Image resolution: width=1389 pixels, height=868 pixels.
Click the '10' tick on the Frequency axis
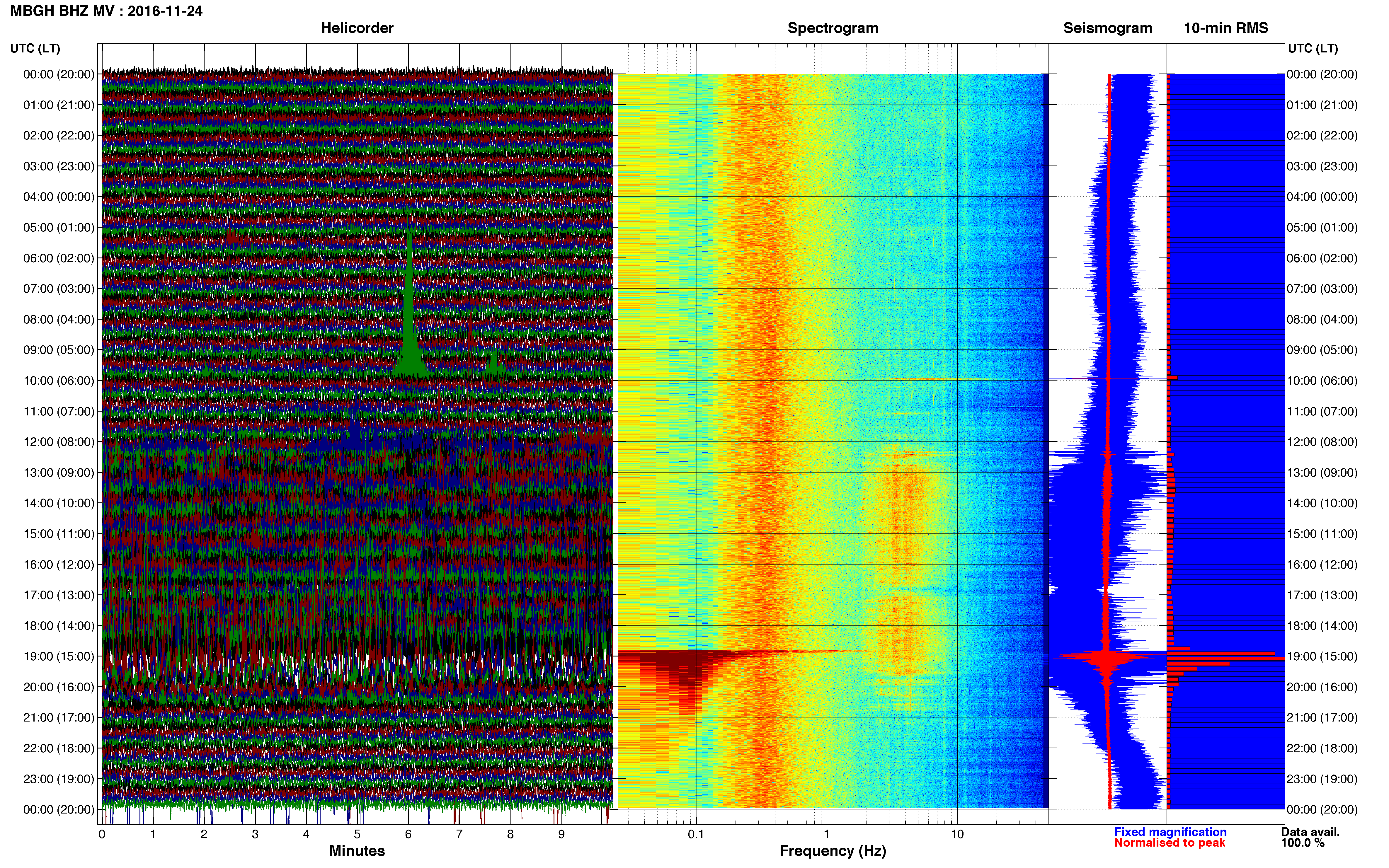click(x=957, y=835)
